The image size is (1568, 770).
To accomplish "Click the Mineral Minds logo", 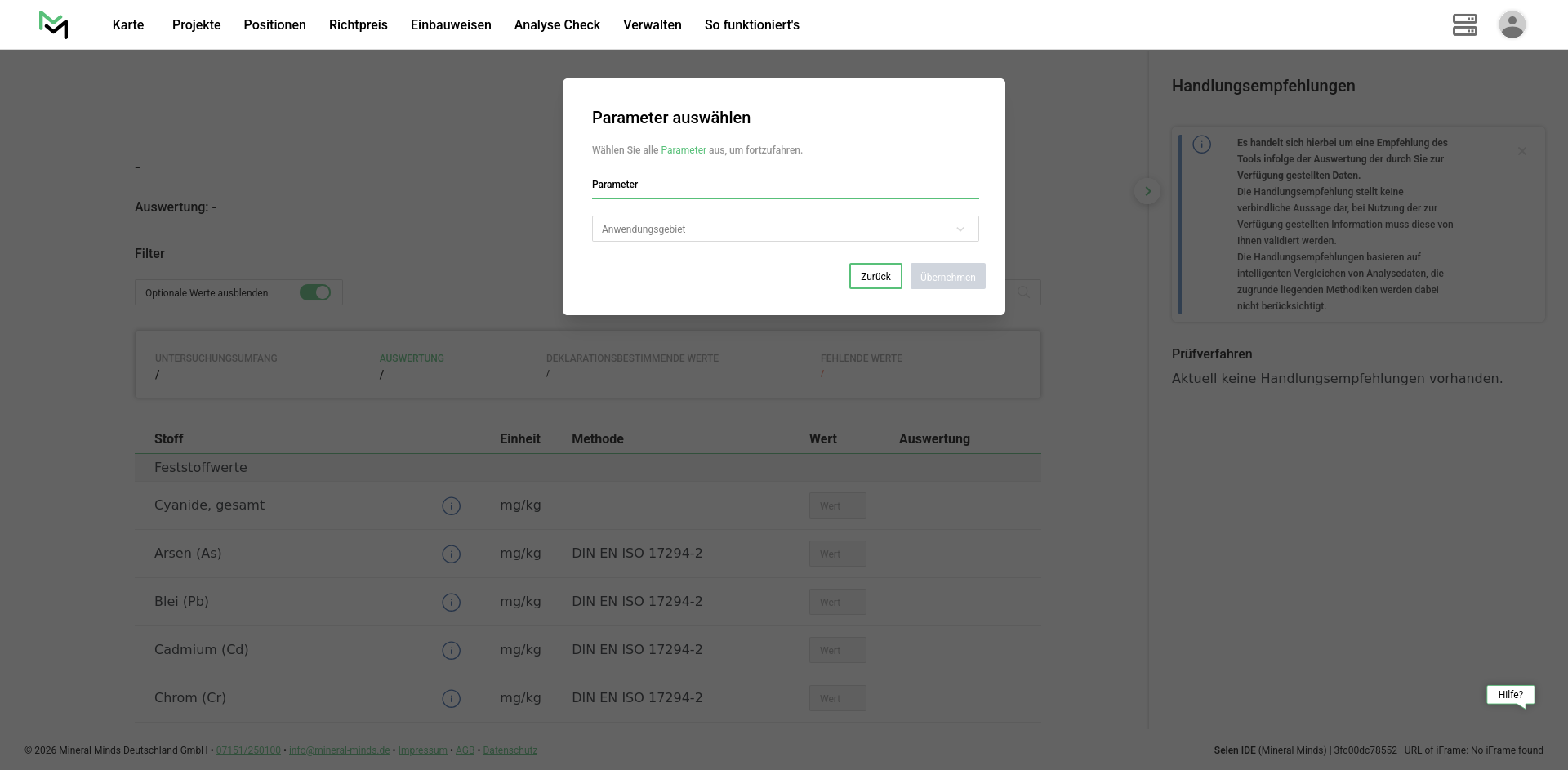I will [x=54, y=24].
